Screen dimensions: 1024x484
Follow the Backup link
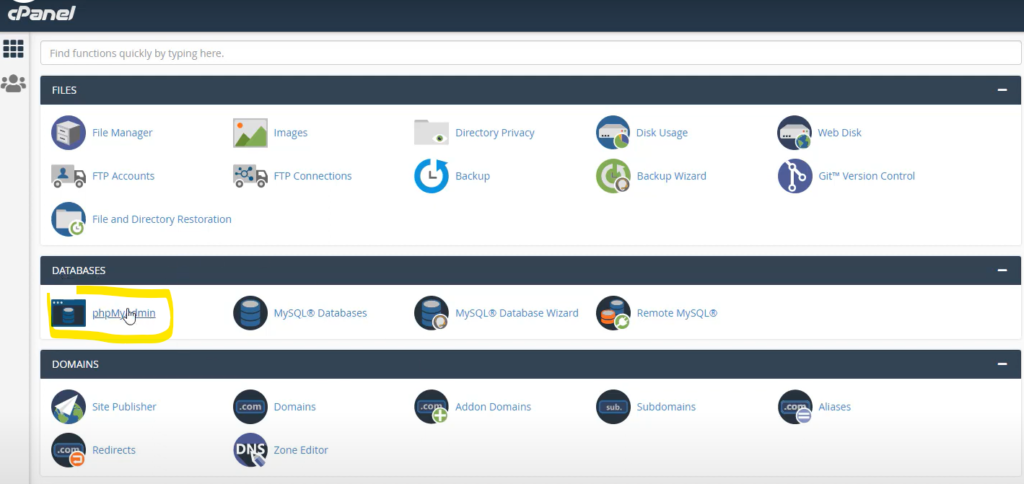(x=472, y=176)
